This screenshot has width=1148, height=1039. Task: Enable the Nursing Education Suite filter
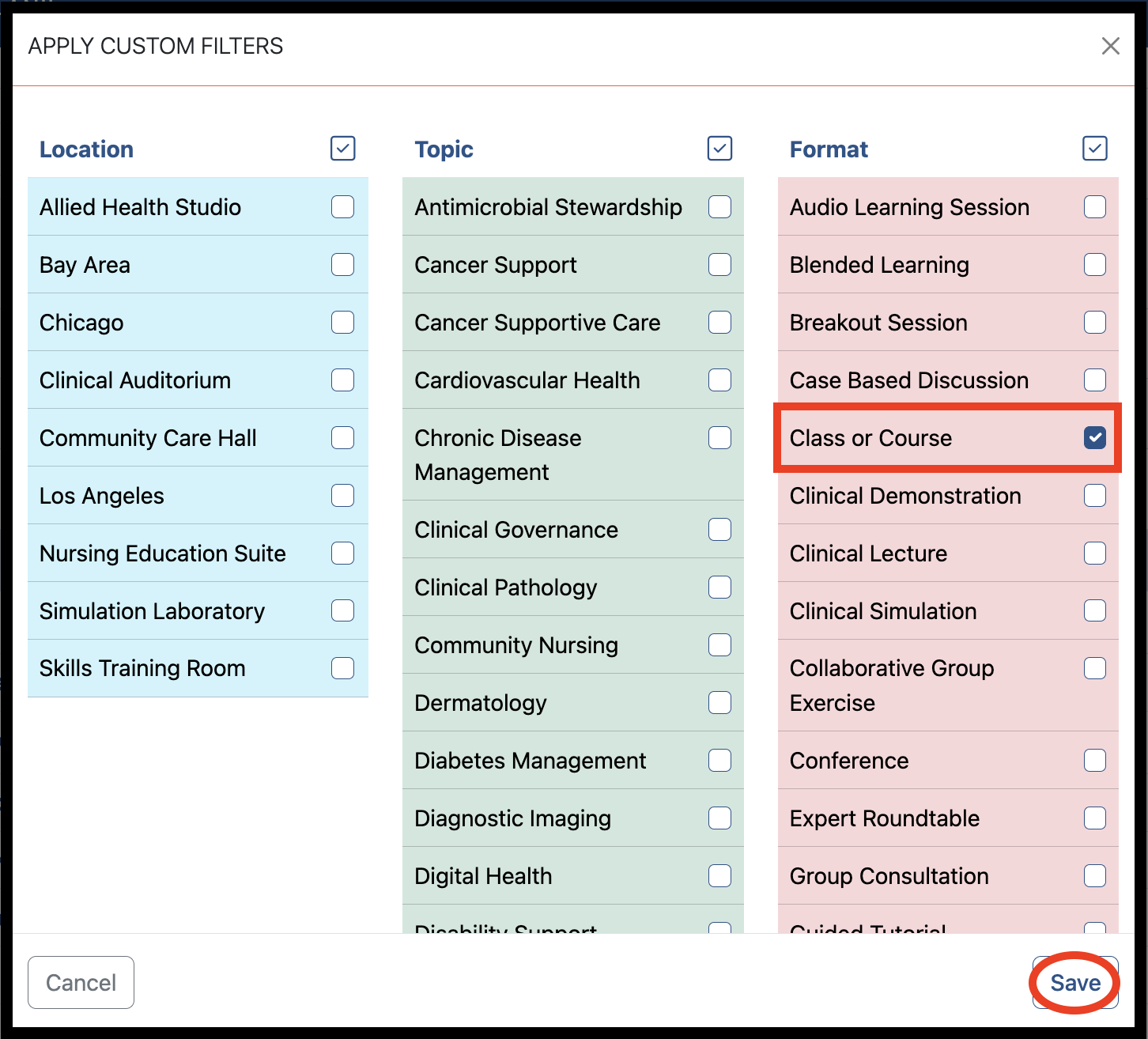343,554
